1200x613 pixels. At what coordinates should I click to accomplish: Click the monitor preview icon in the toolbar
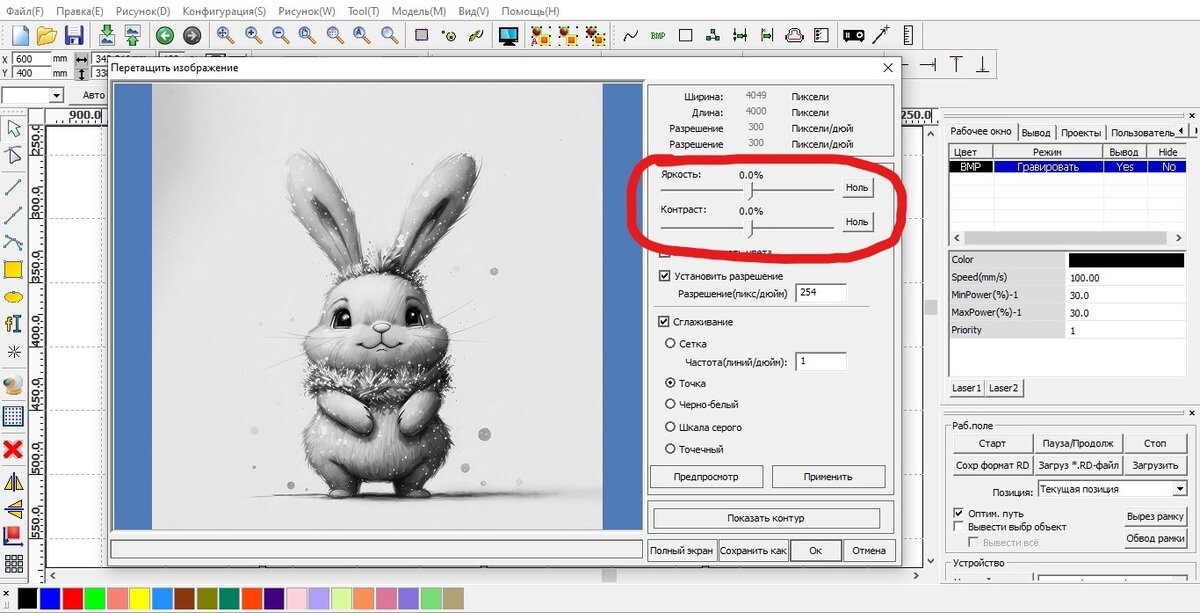click(508, 36)
